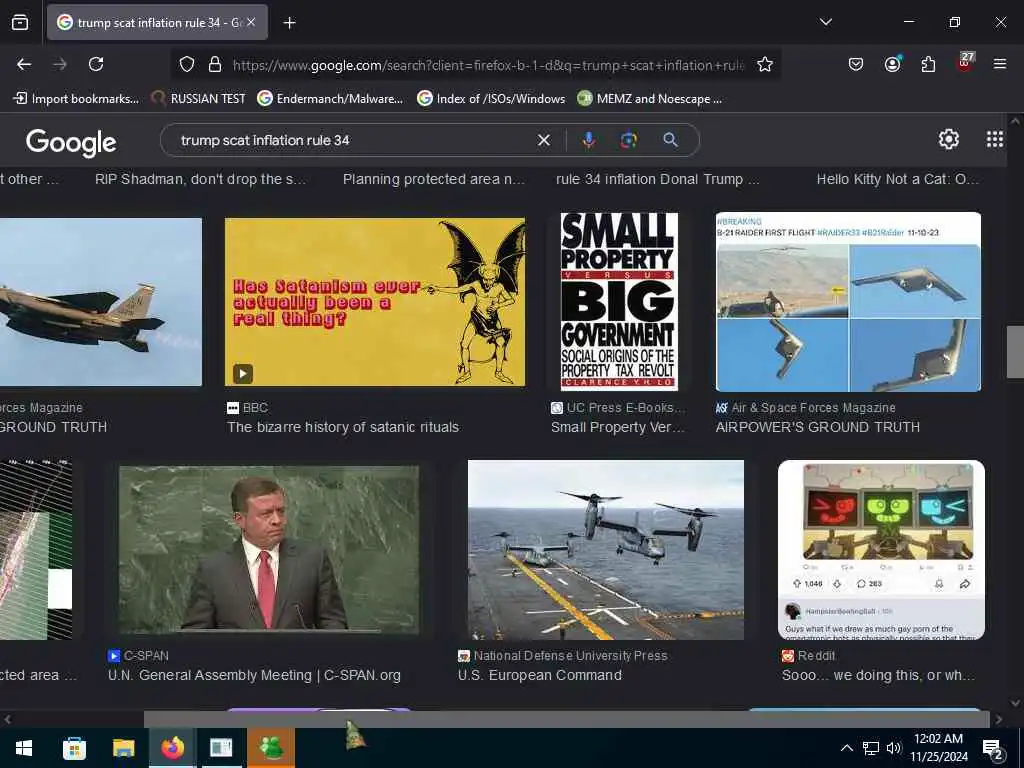
Task: Click the Firefox taskbar icon
Action: pos(173,748)
